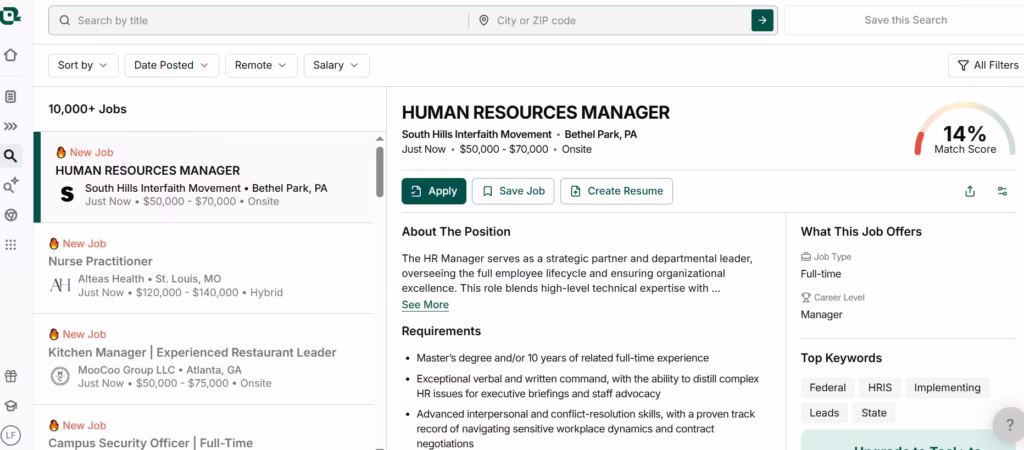
Task: Open the graduation cap sidebar icon
Action: 10,406
